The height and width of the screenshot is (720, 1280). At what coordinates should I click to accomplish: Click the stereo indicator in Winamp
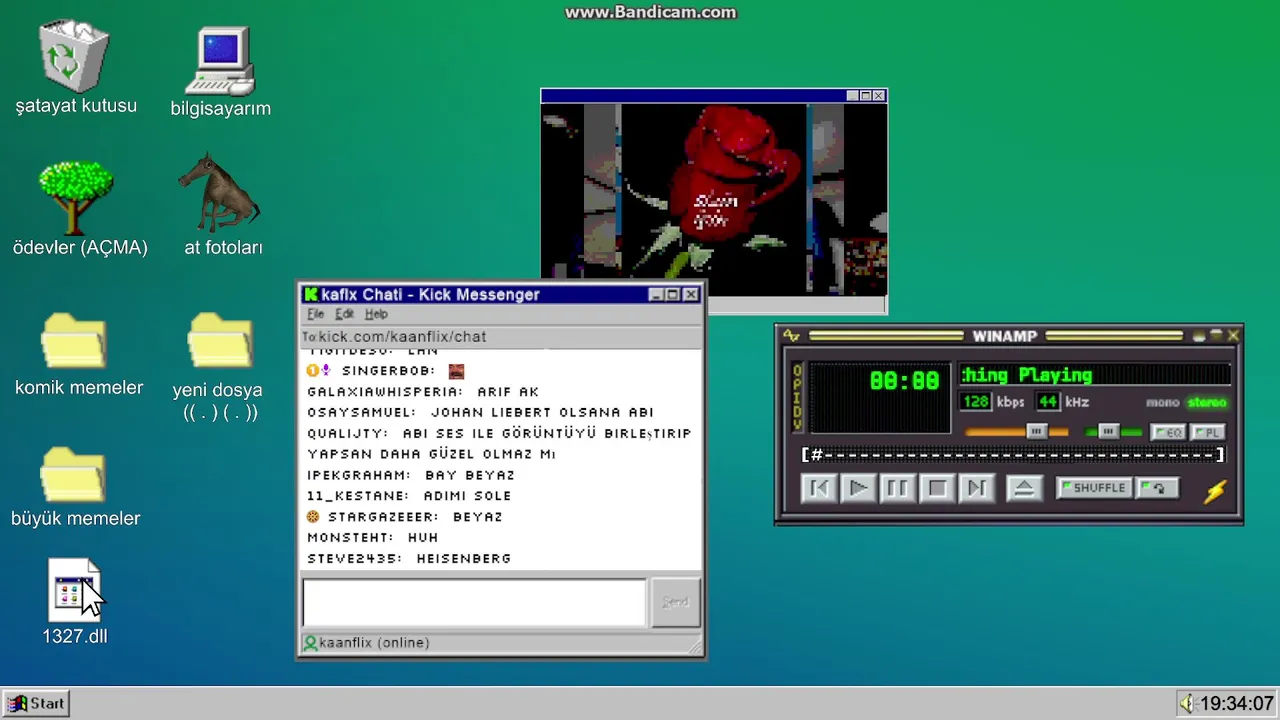click(x=1206, y=403)
